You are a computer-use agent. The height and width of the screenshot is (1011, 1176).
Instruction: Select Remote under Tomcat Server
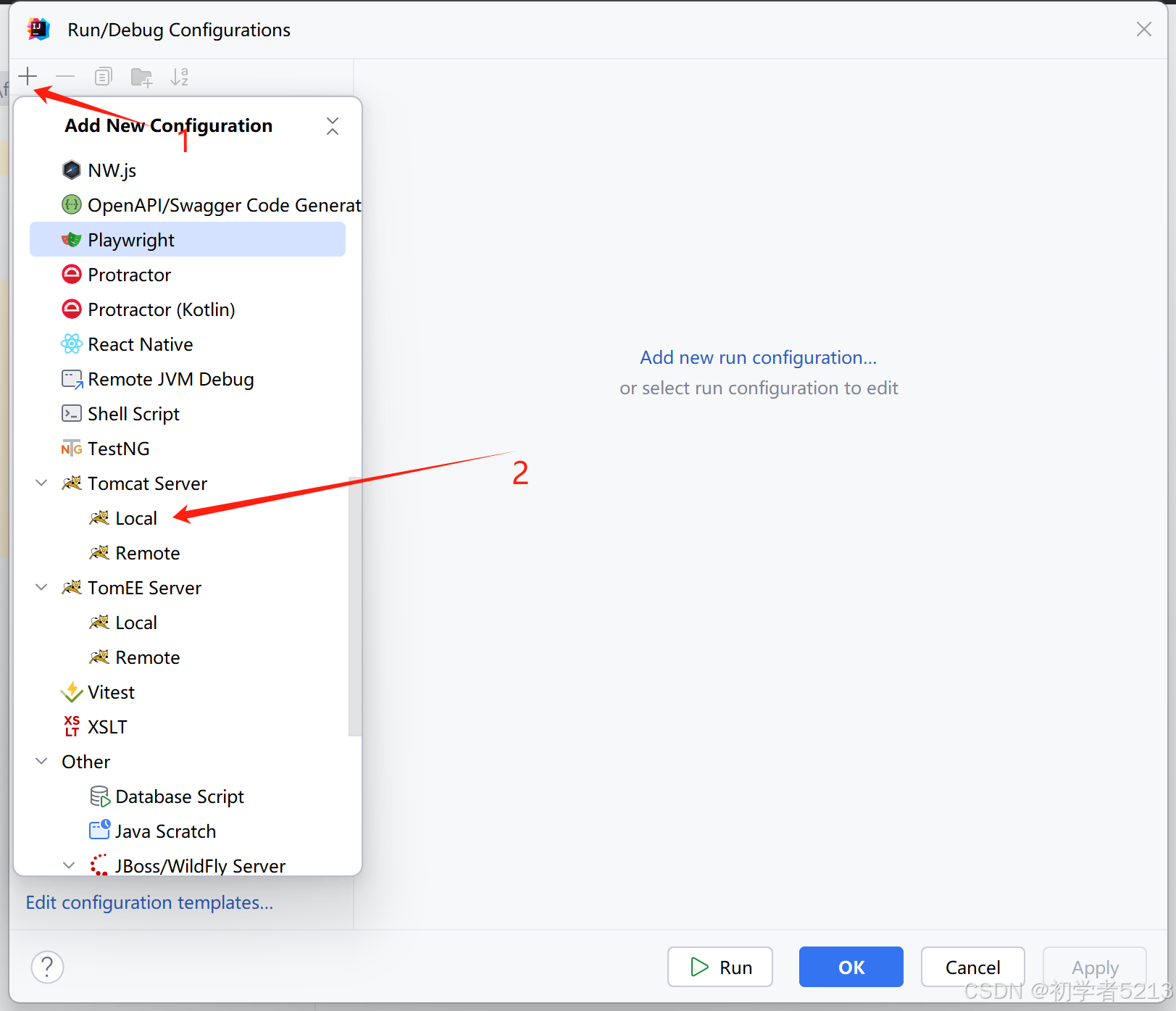click(x=188, y=553)
